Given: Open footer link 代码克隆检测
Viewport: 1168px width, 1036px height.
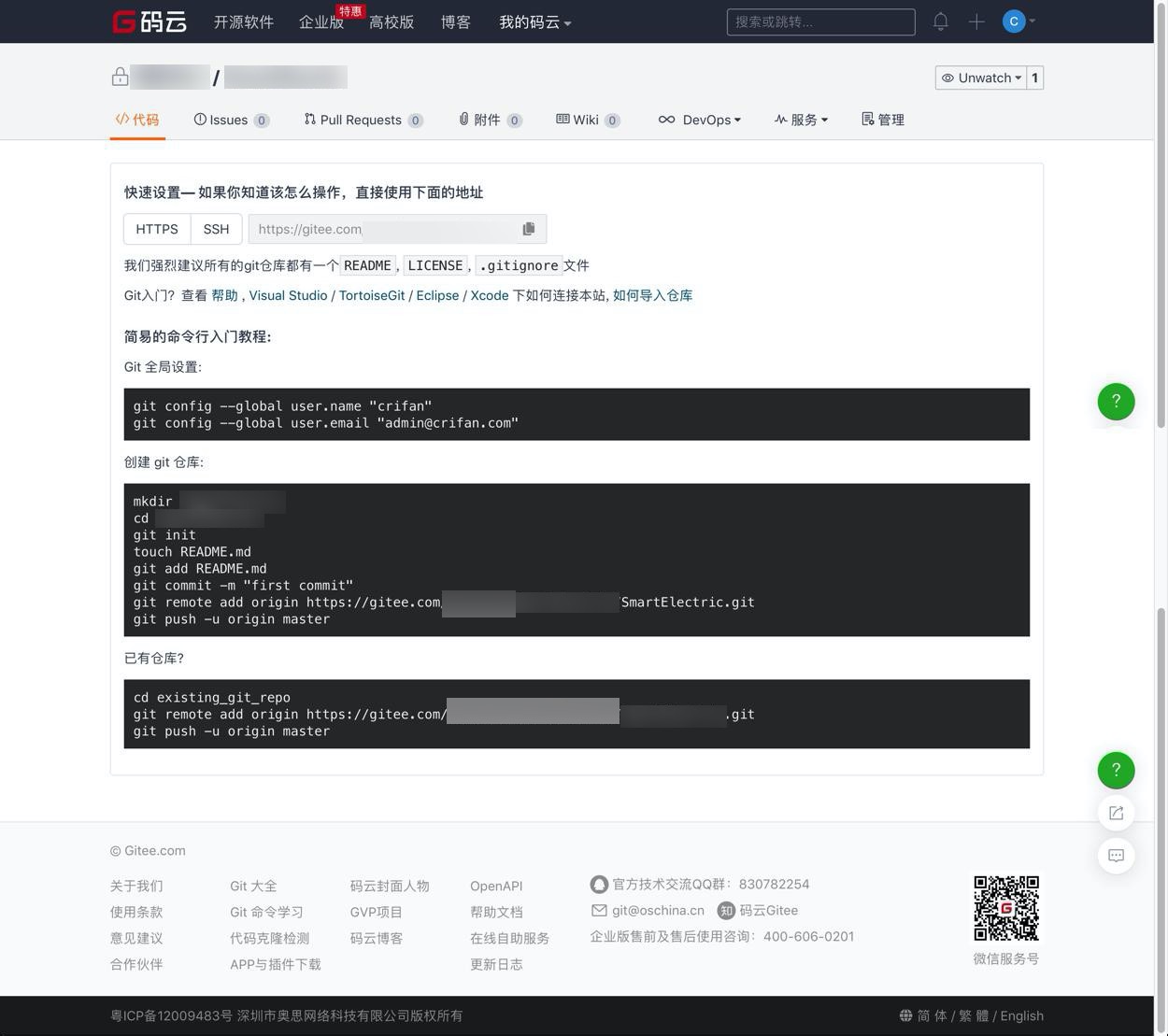Looking at the screenshot, I should click(x=269, y=938).
